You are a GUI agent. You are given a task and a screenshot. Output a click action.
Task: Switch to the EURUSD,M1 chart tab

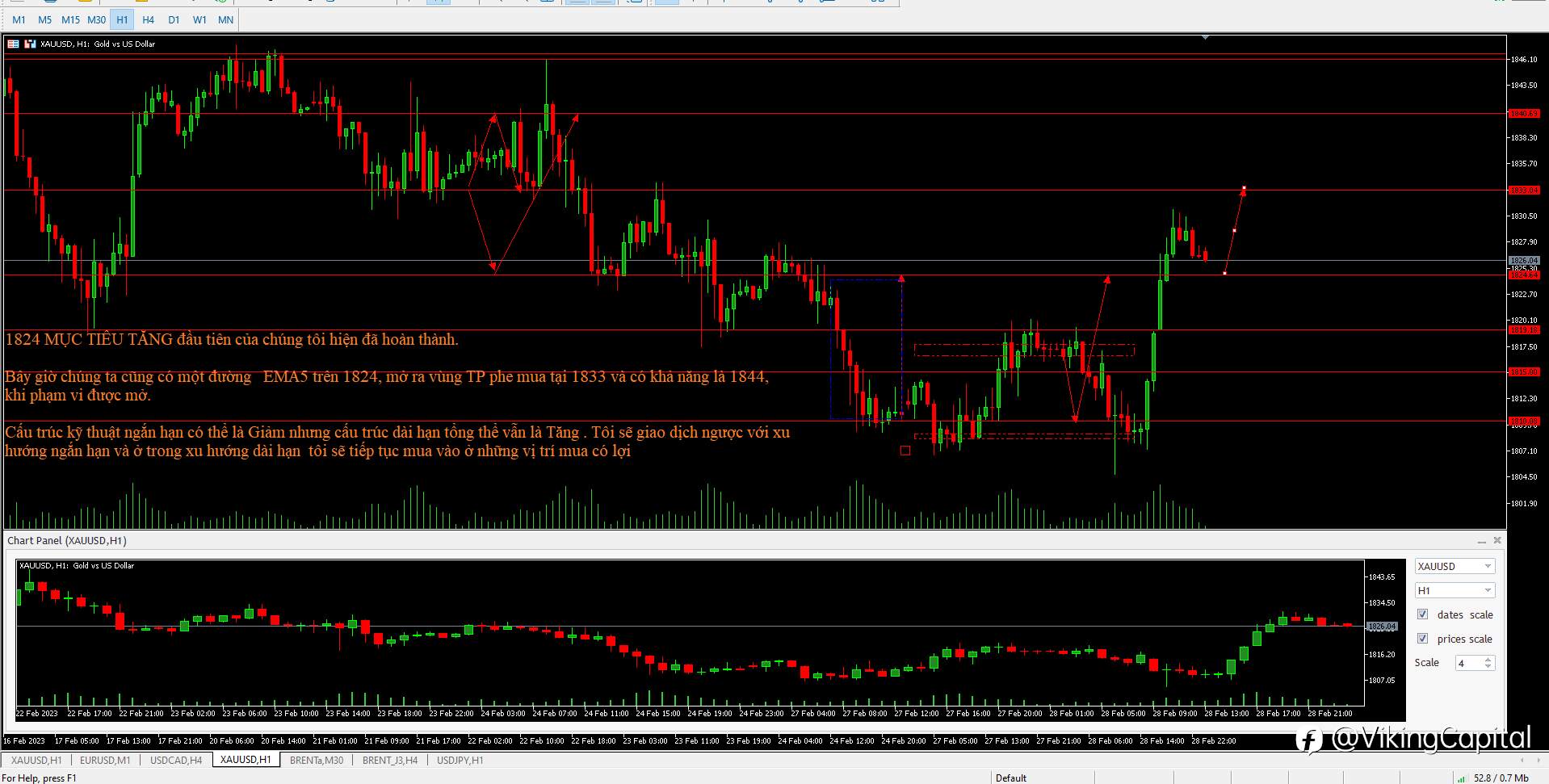[x=105, y=760]
